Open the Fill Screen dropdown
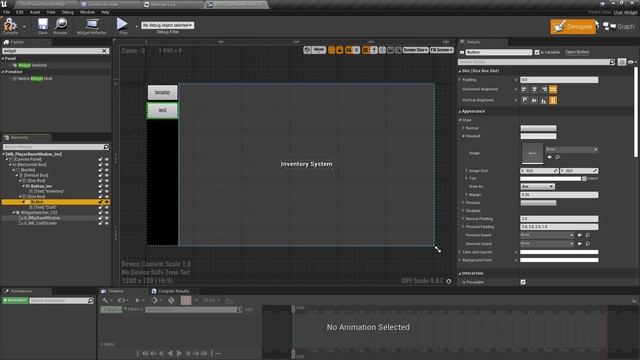The image size is (640, 360). coord(442,50)
